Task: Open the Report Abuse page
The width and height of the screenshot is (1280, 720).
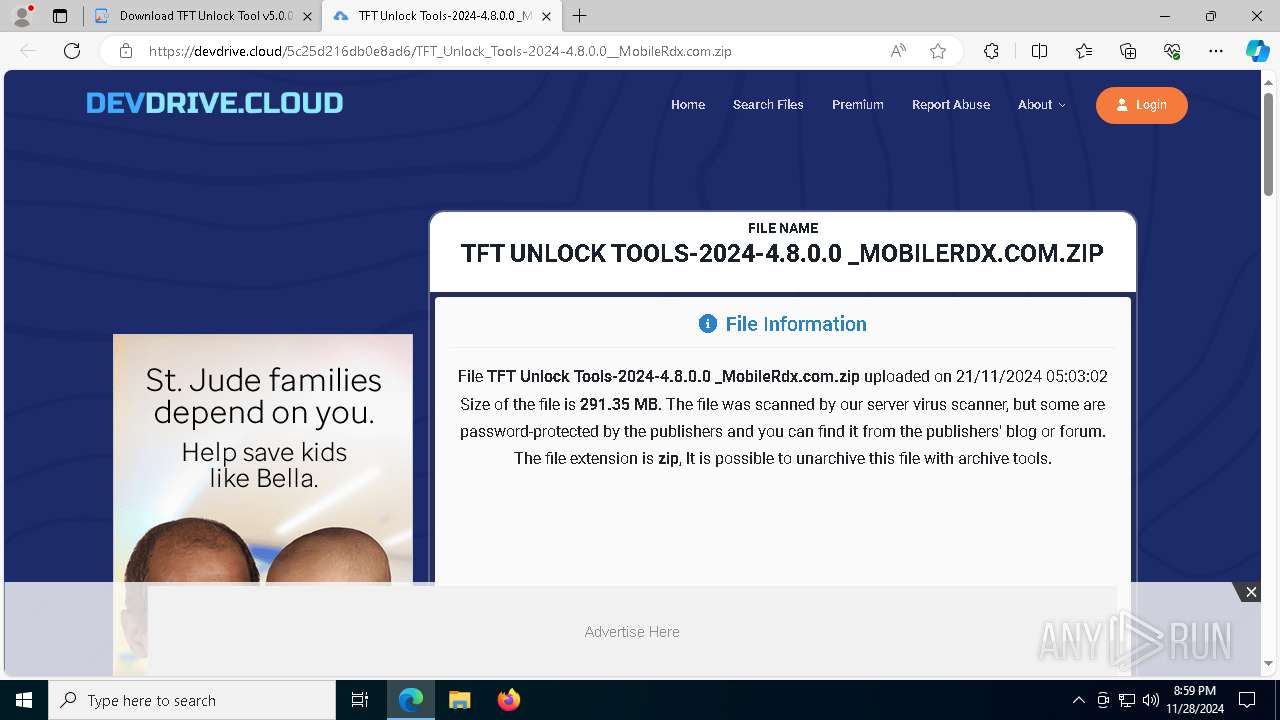Action: (x=951, y=105)
